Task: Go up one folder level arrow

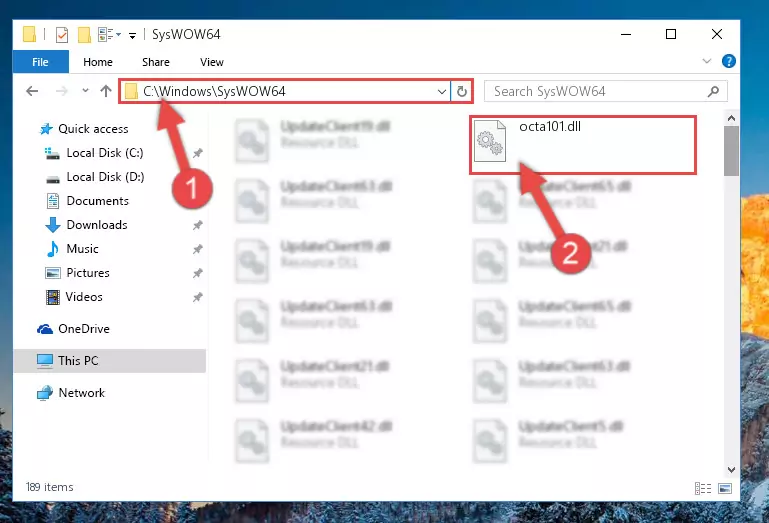Action: tap(105, 91)
